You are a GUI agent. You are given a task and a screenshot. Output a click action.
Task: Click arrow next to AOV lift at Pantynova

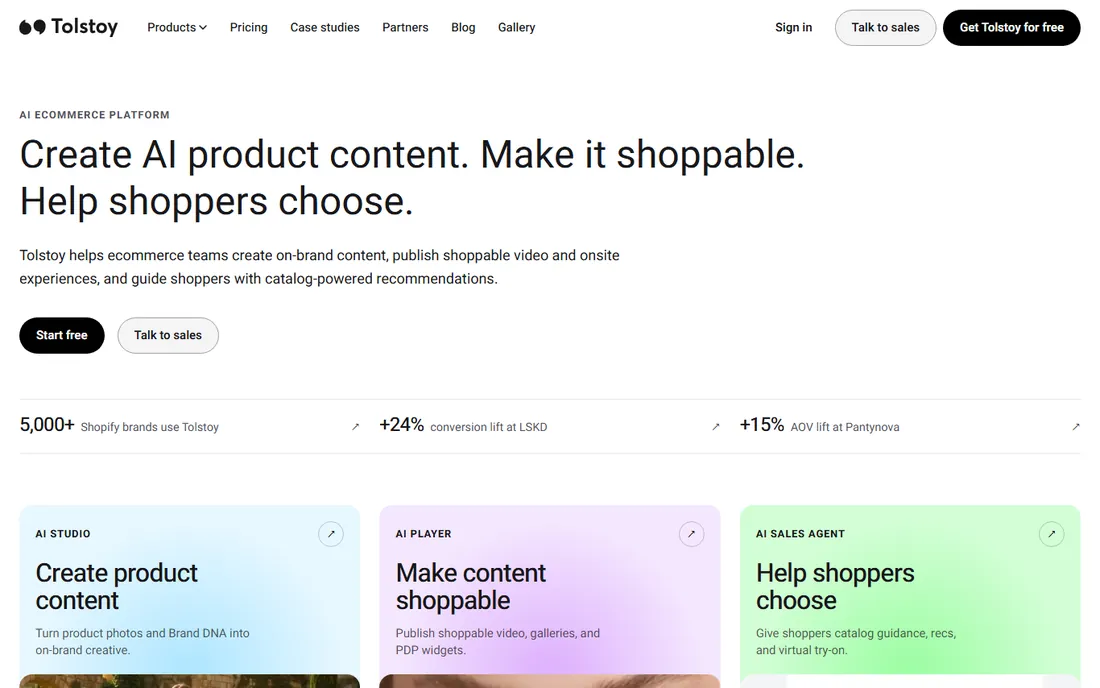pos(1075,426)
